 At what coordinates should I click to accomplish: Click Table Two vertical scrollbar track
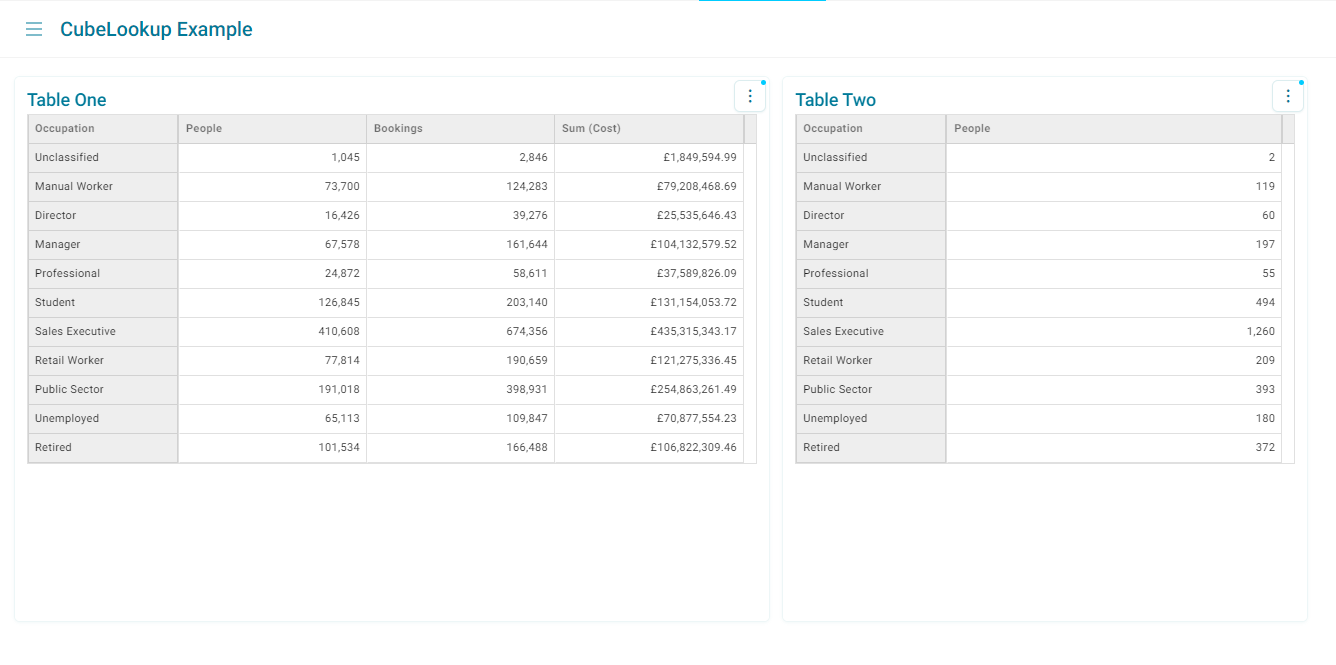point(1288,303)
